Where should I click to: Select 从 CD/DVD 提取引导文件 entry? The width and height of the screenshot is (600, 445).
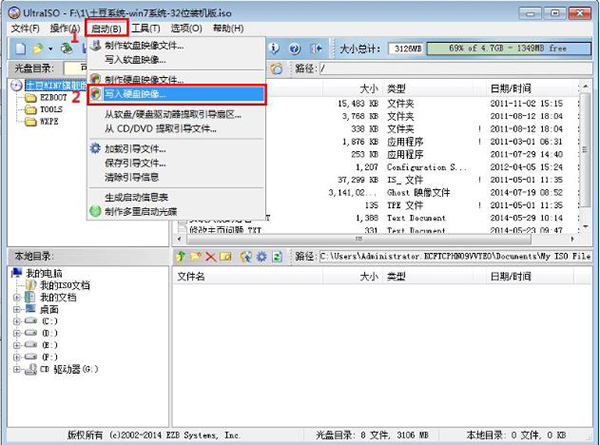(176, 129)
